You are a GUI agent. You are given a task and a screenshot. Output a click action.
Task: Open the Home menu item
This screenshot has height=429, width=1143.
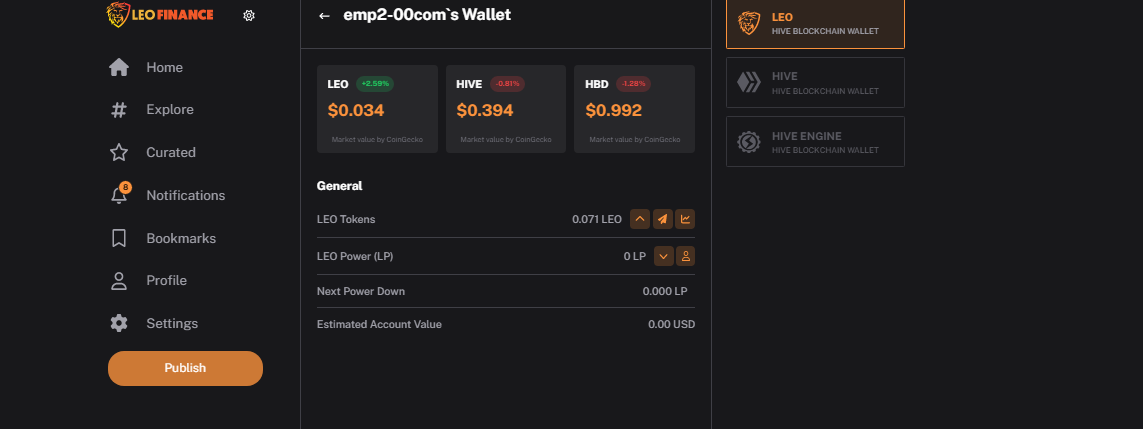coord(164,67)
